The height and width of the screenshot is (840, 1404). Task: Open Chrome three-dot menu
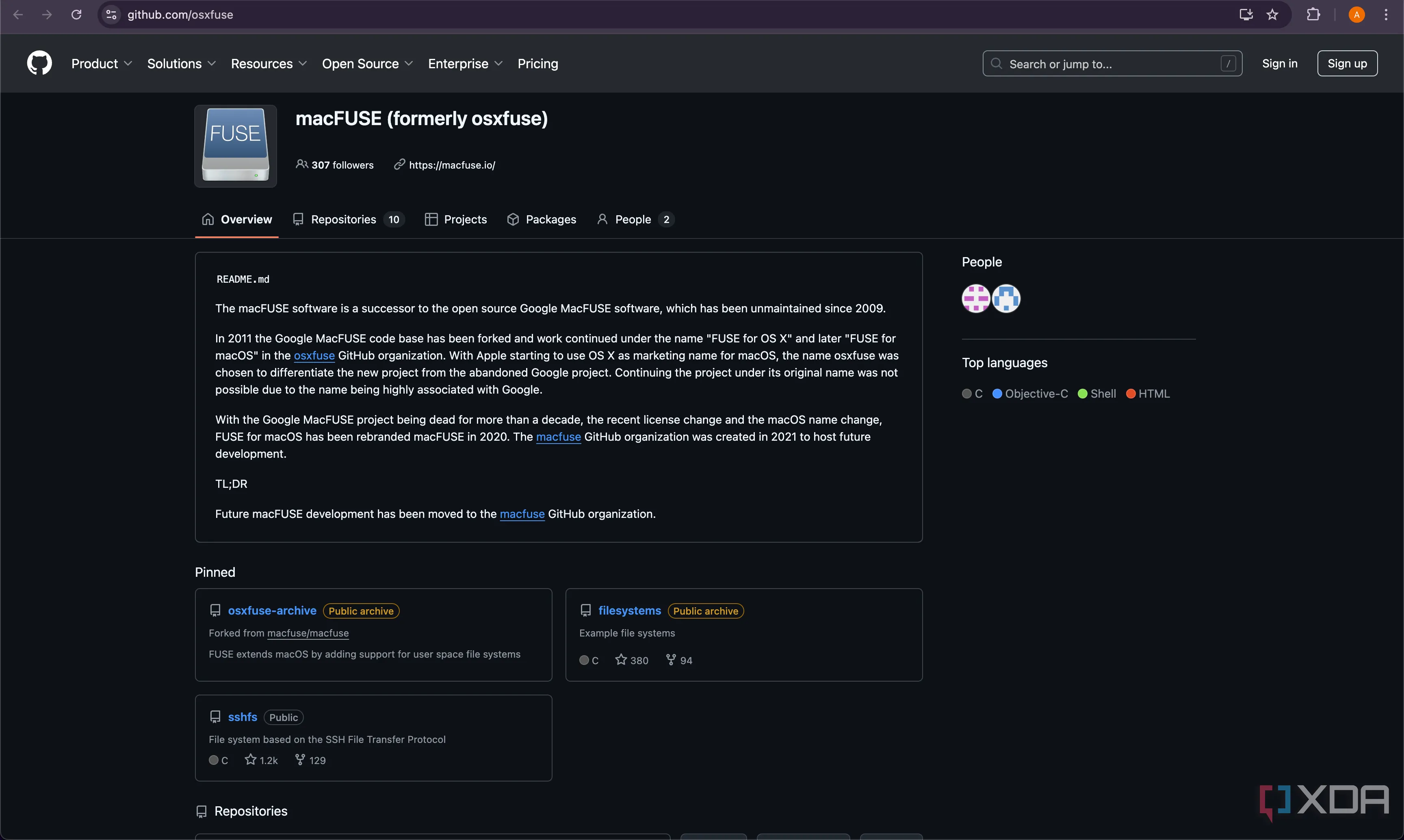point(1386,15)
